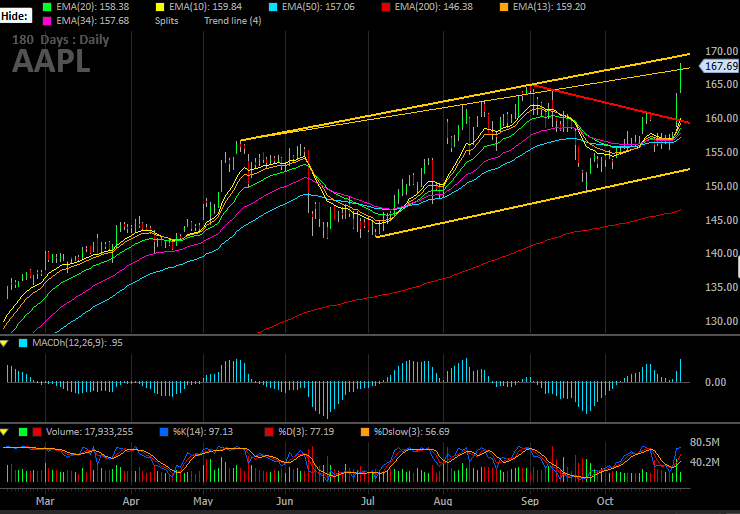The height and width of the screenshot is (514, 740).
Task: Expand the yellow triangle beside Volume
Action: point(4,432)
